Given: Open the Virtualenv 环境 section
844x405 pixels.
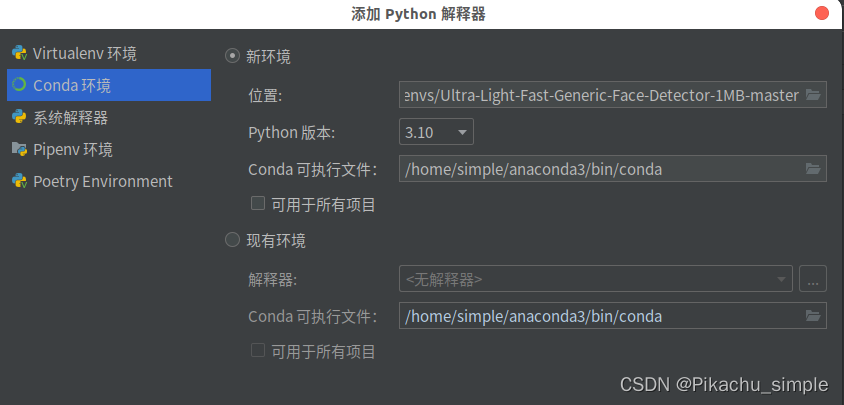Looking at the screenshot, I should coord(84,53).
